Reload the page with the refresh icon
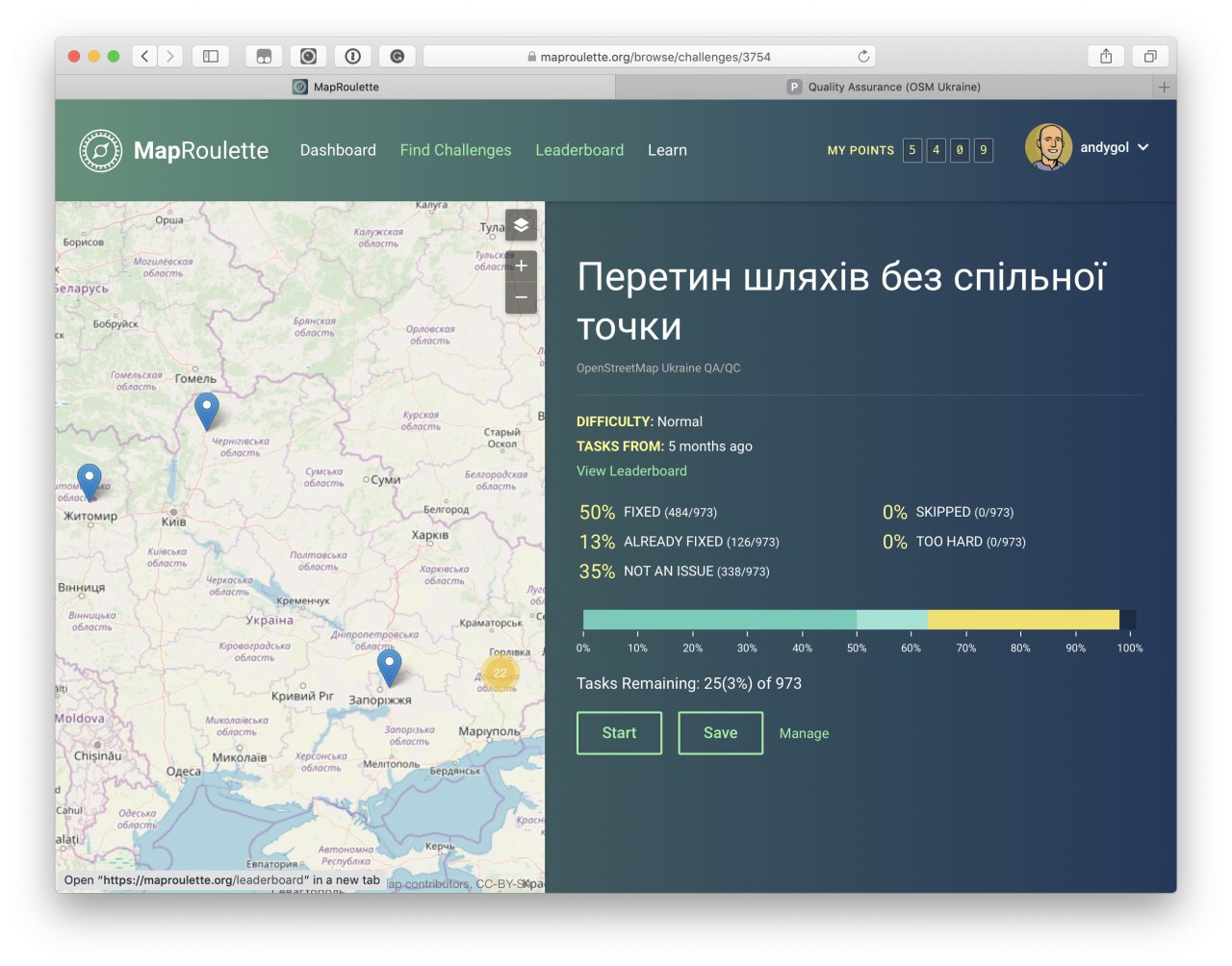The width and height of the screenshot is (1232, 966). pos(863,56)
